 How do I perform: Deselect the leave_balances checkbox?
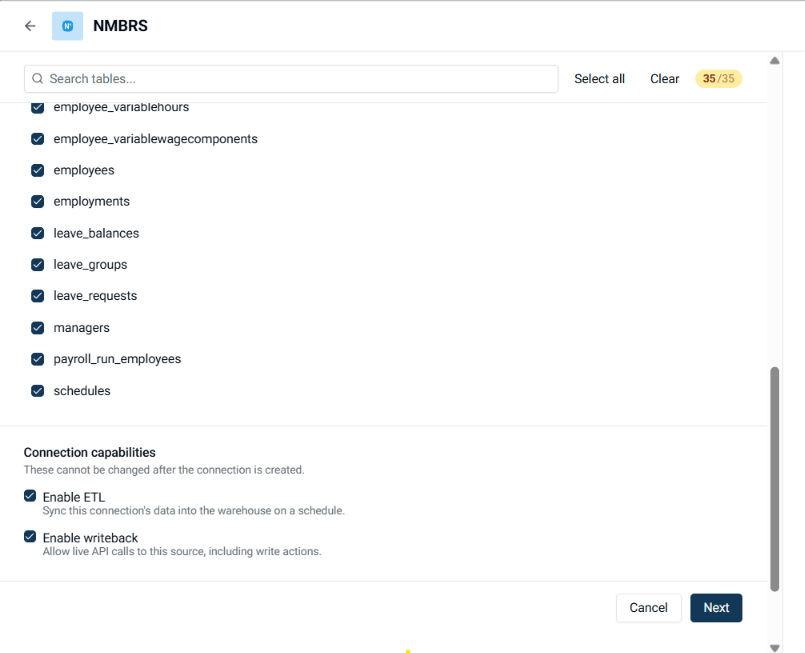point(37,233)
